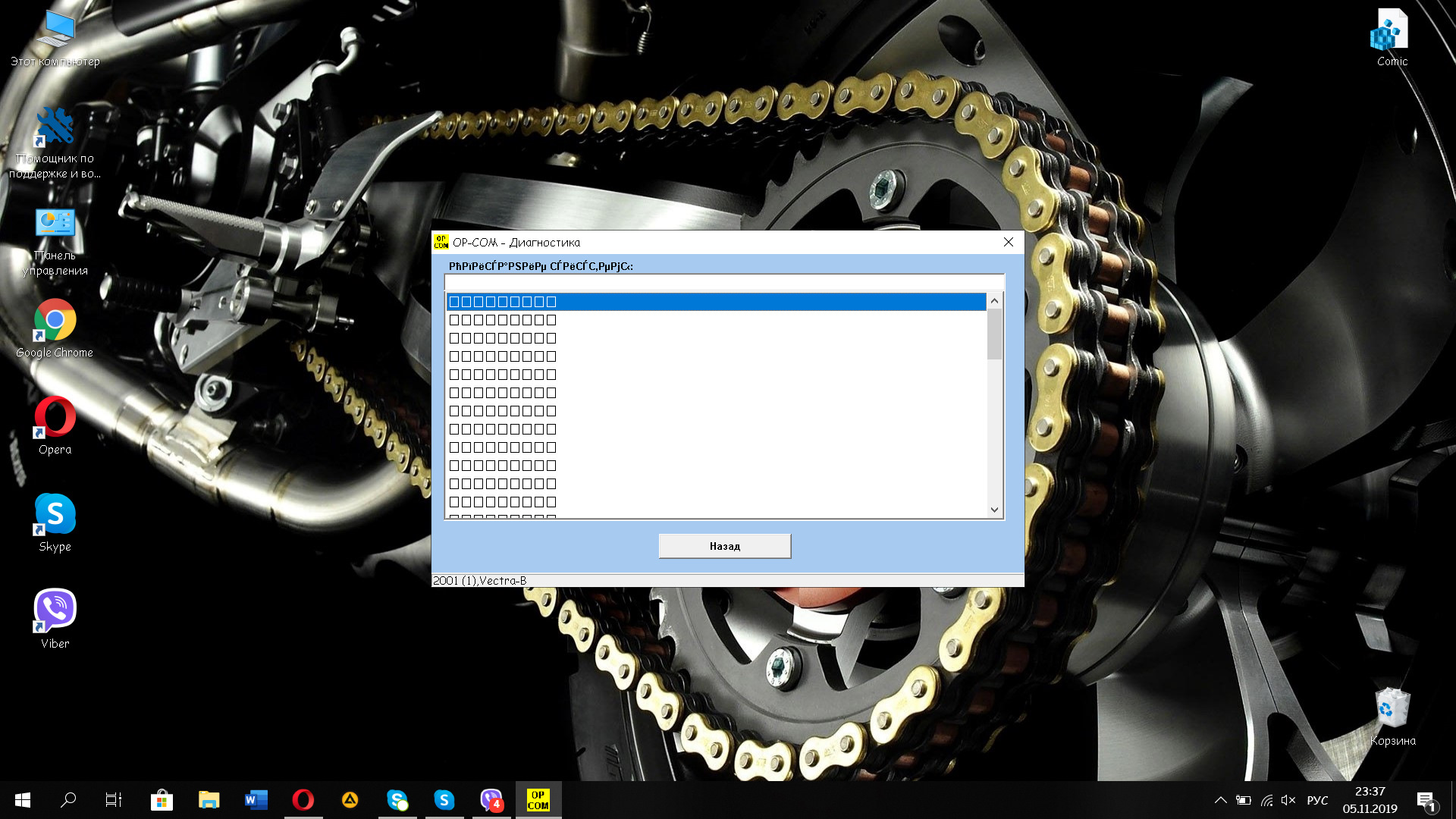1456x819 pixels.
Task: Open Панель управления desktop icon
Action: coord(55,224)
